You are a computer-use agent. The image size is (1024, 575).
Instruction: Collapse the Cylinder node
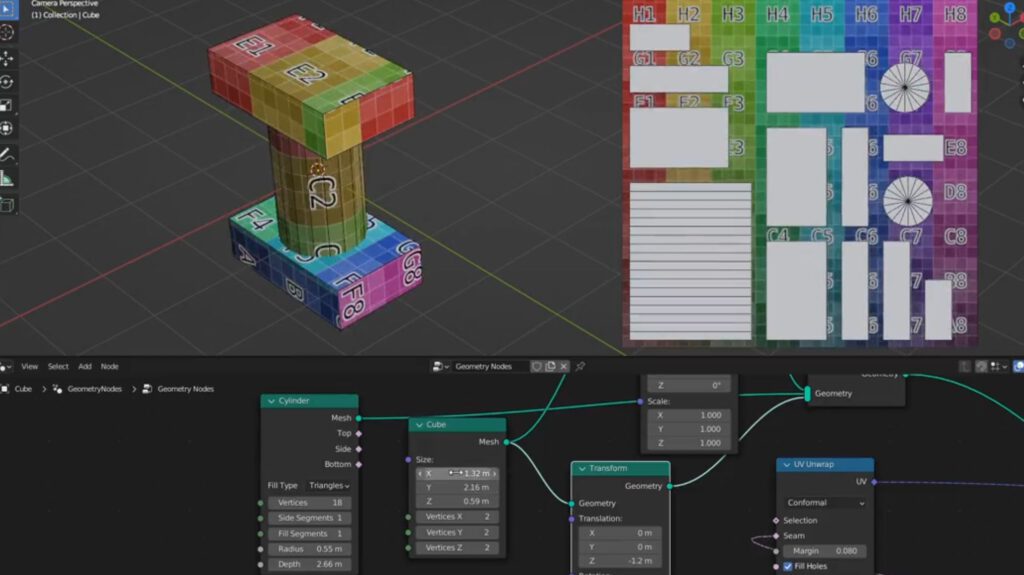coord(271,401)
